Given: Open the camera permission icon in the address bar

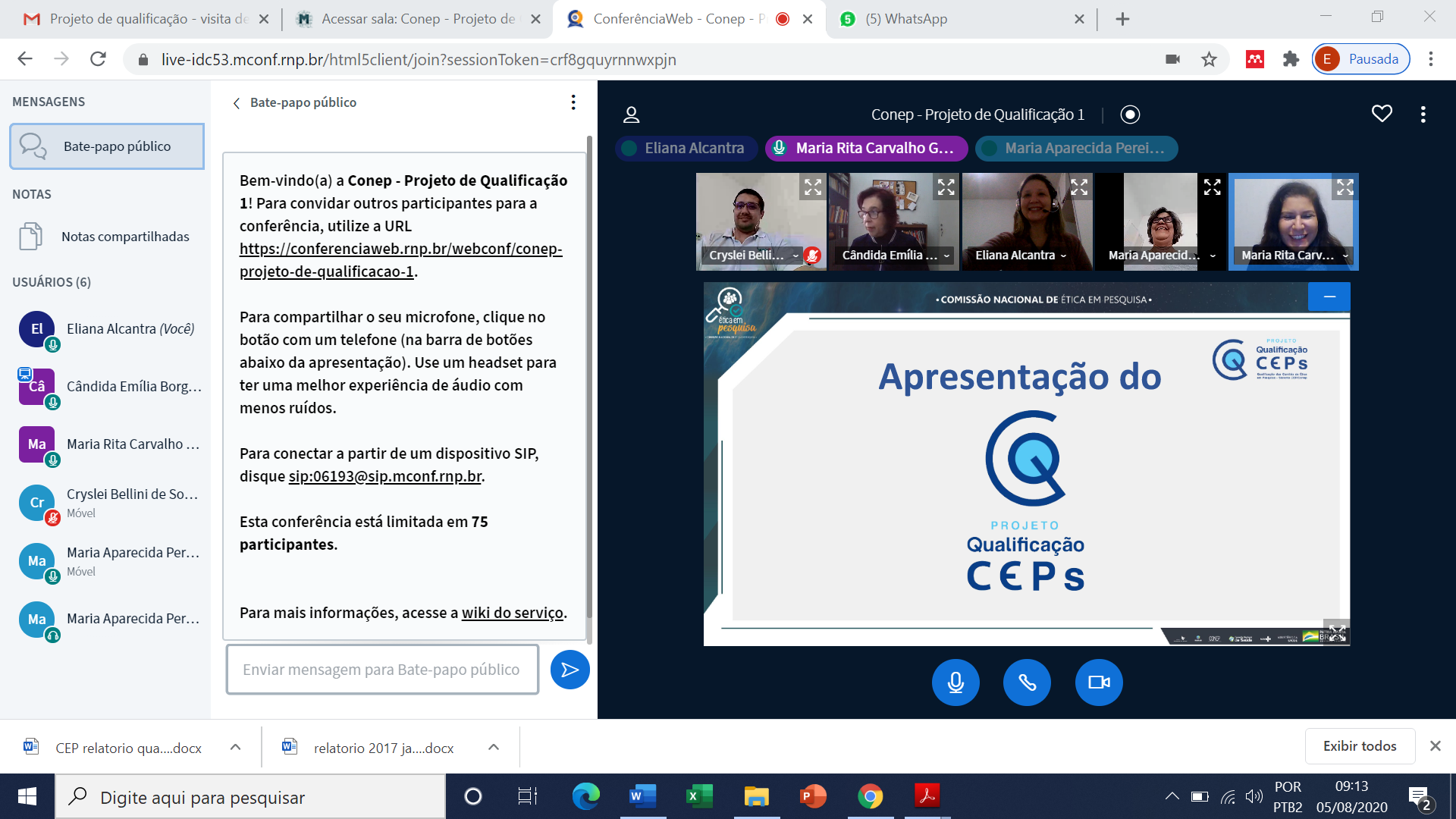Looking at the screenshot, I should pos(1172,59).
